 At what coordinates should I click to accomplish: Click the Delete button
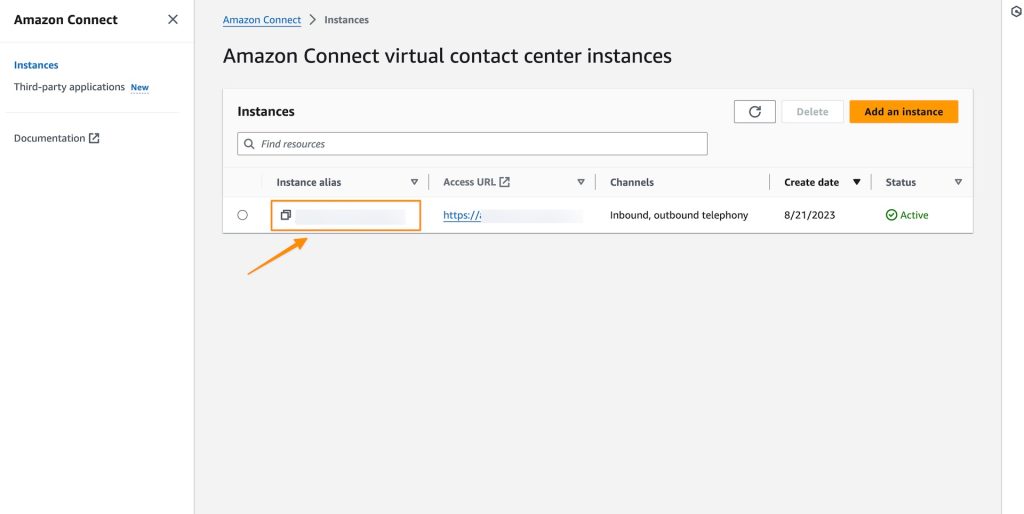(812, 112)
